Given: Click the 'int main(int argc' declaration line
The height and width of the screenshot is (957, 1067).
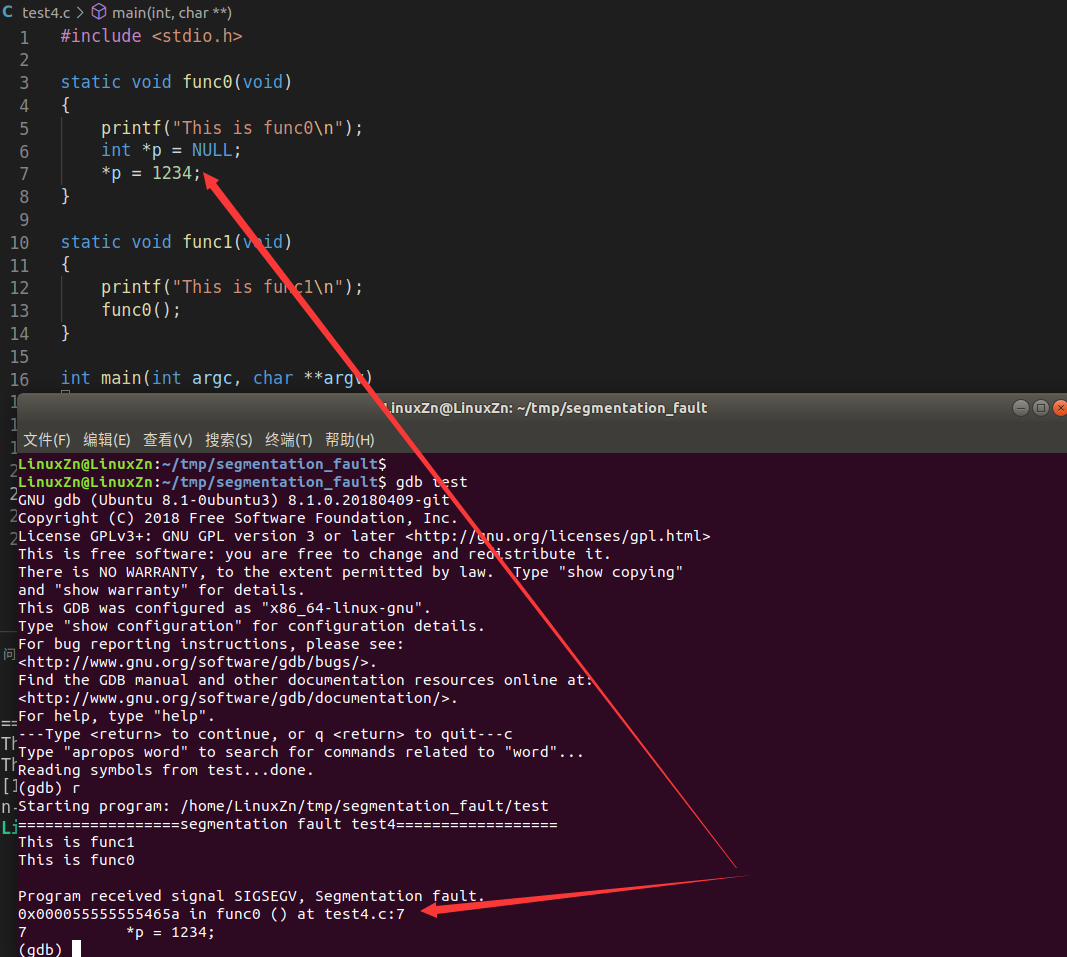Looking at the screenshot, I should (216, 378).
